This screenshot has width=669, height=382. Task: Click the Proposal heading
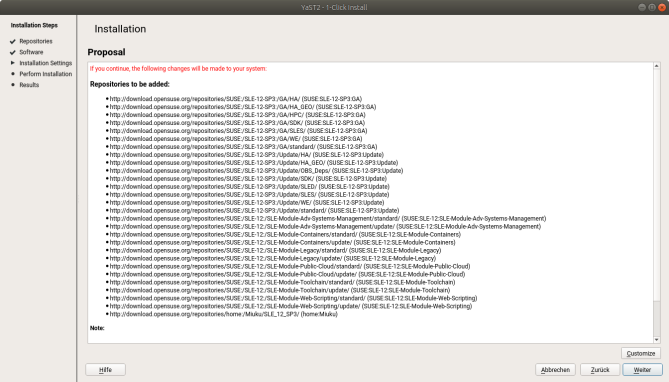[x=106, y=52]
